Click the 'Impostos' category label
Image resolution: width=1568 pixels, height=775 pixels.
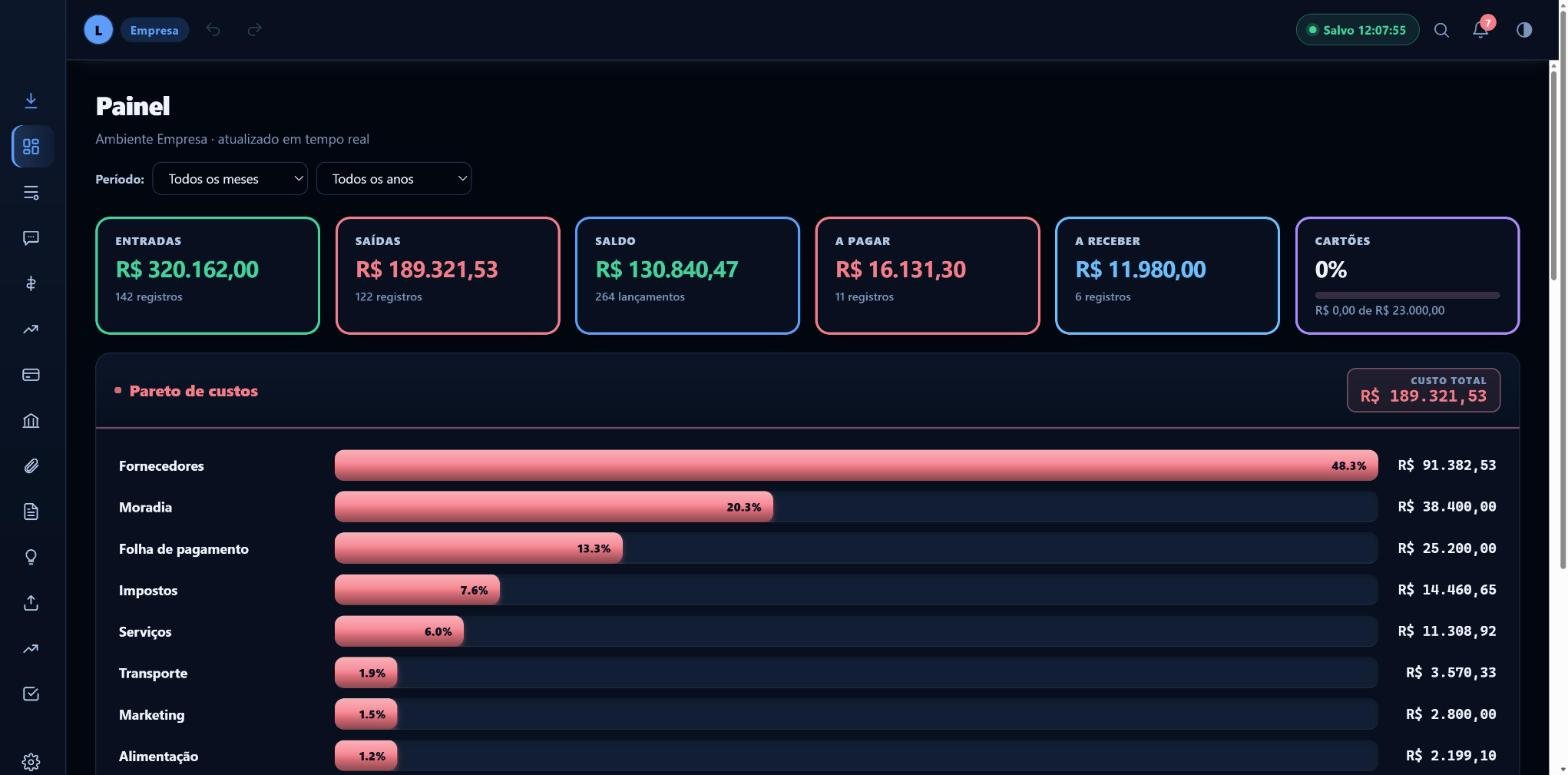point(148,590)
